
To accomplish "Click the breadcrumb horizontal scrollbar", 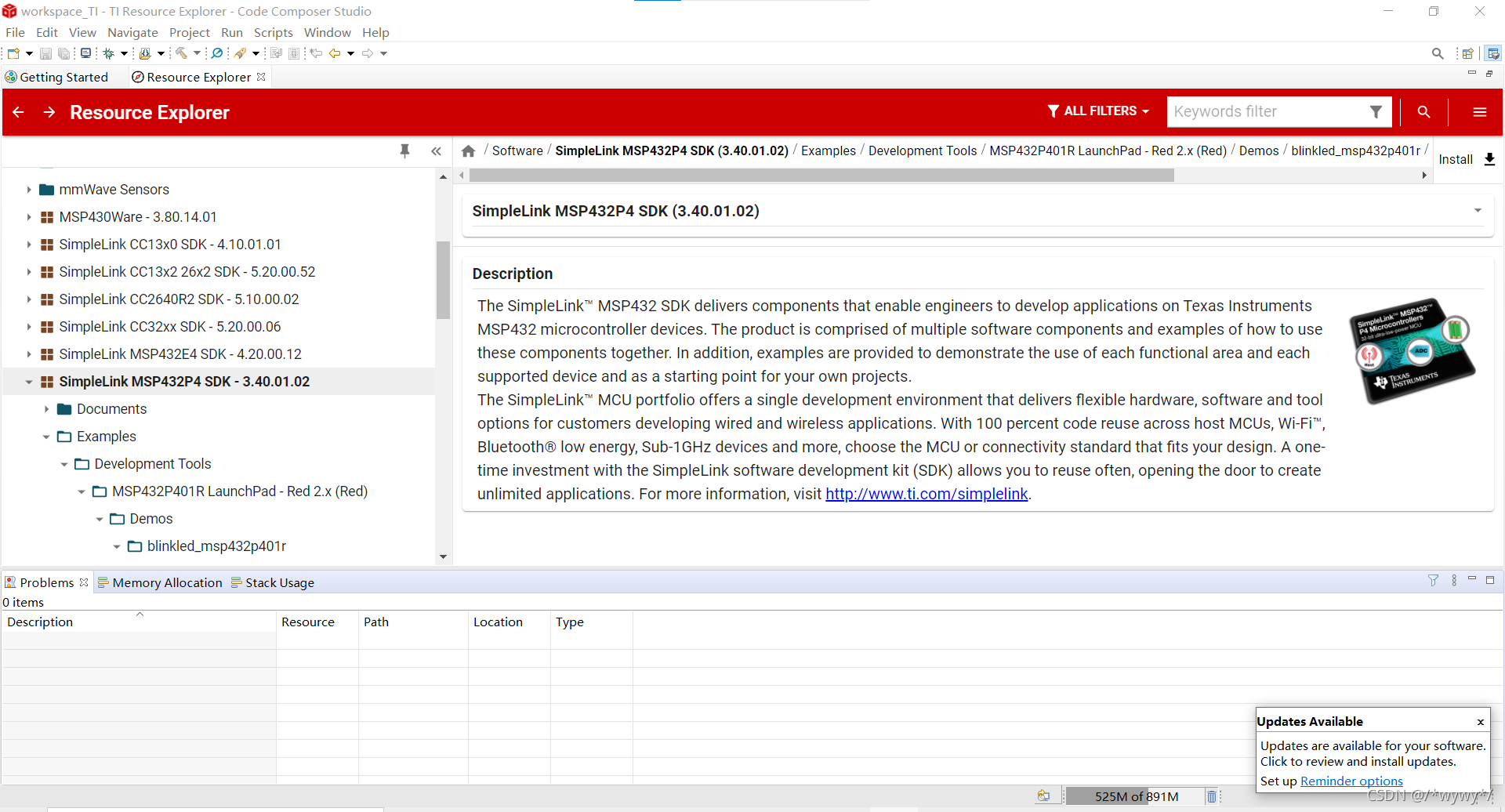I will [x=821, y=176].
